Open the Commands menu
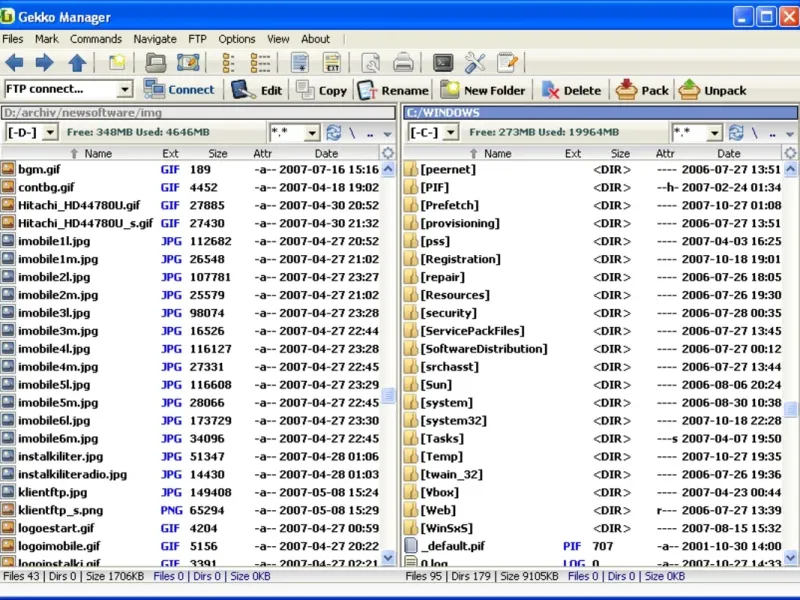Image resolution: width=800 pixels, height=600 pixels. [96, 39]
